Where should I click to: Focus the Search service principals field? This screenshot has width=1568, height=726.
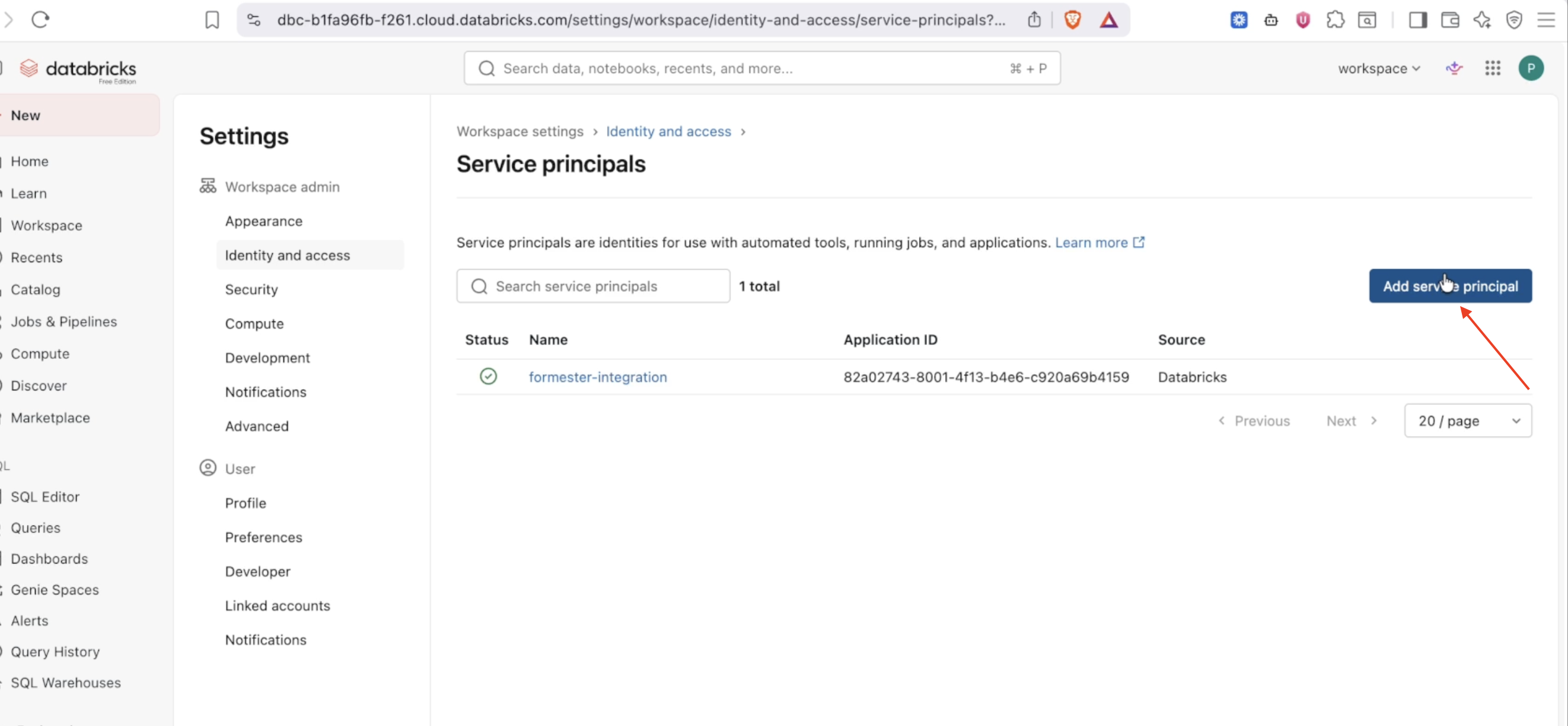(593, 286)
